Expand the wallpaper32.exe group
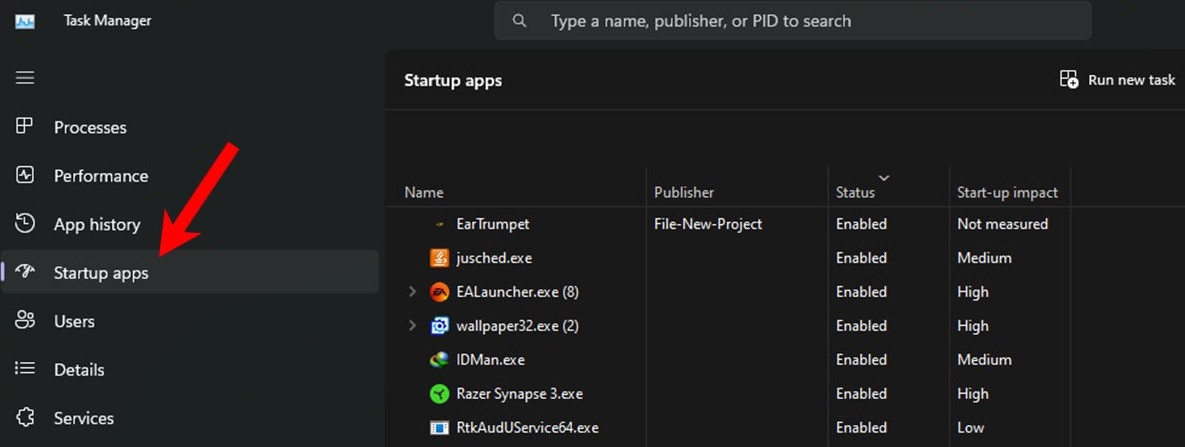The image size is (1185, 447). [412, 326]
